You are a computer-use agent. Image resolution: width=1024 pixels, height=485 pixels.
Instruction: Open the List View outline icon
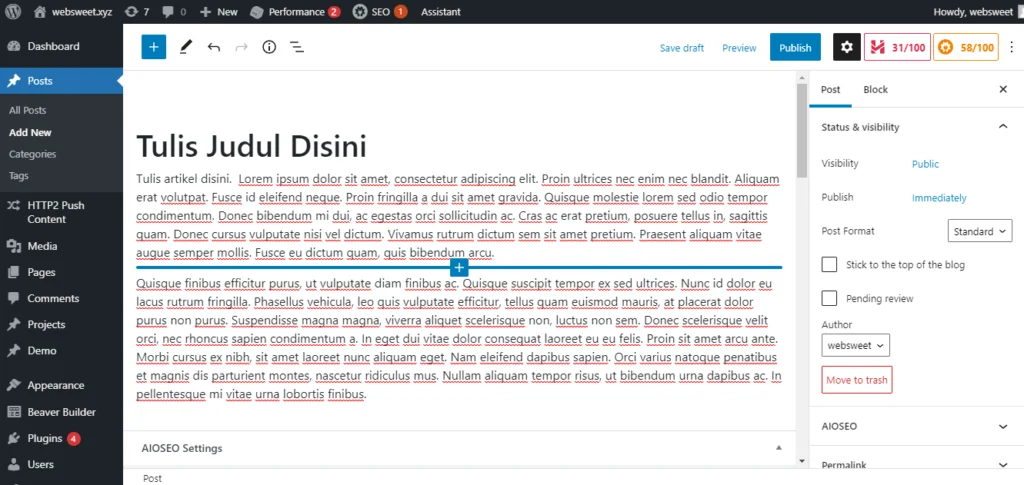pos(296,47)
